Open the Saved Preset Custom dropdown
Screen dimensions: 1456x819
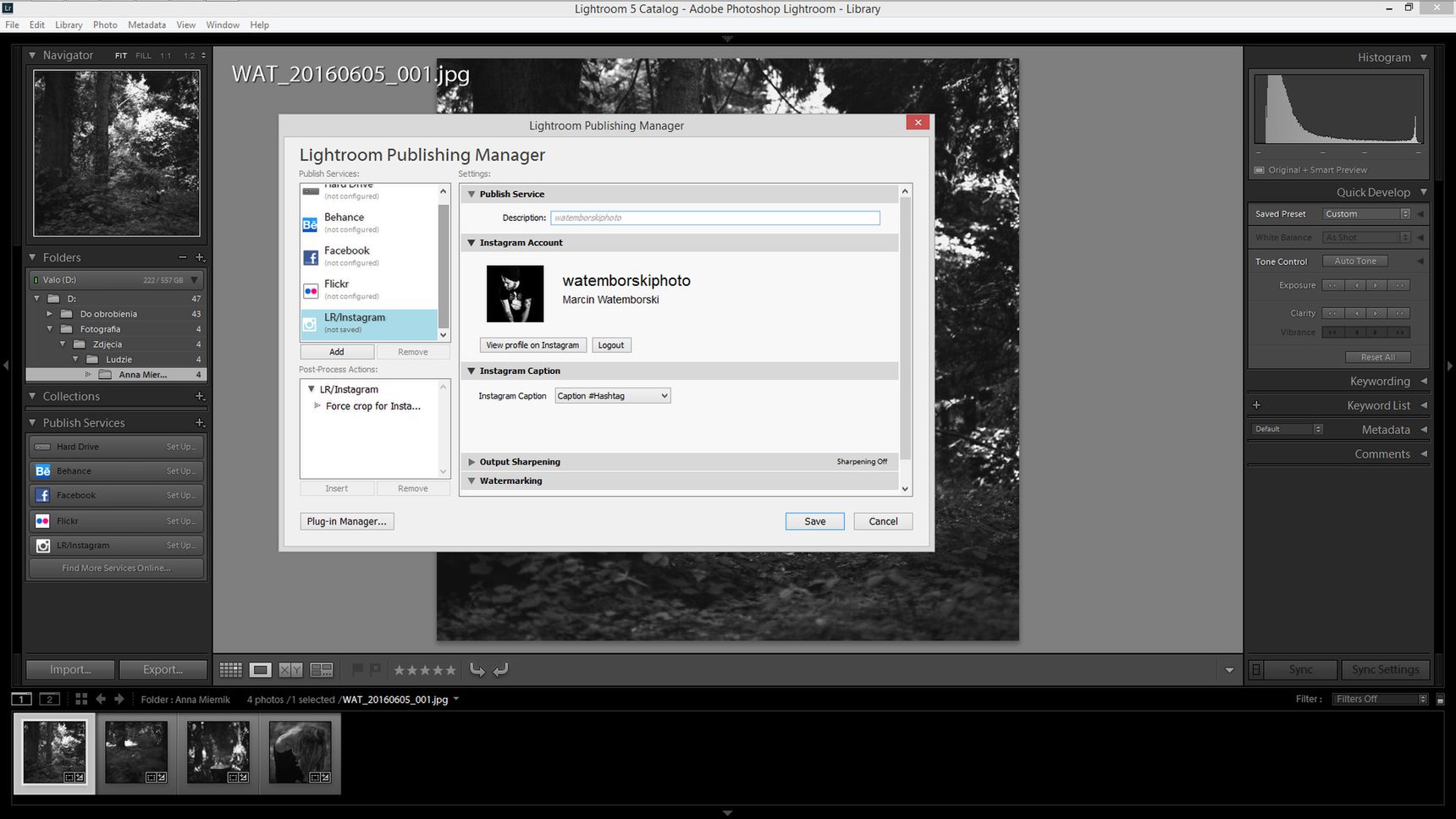[x=1366, y=214]
